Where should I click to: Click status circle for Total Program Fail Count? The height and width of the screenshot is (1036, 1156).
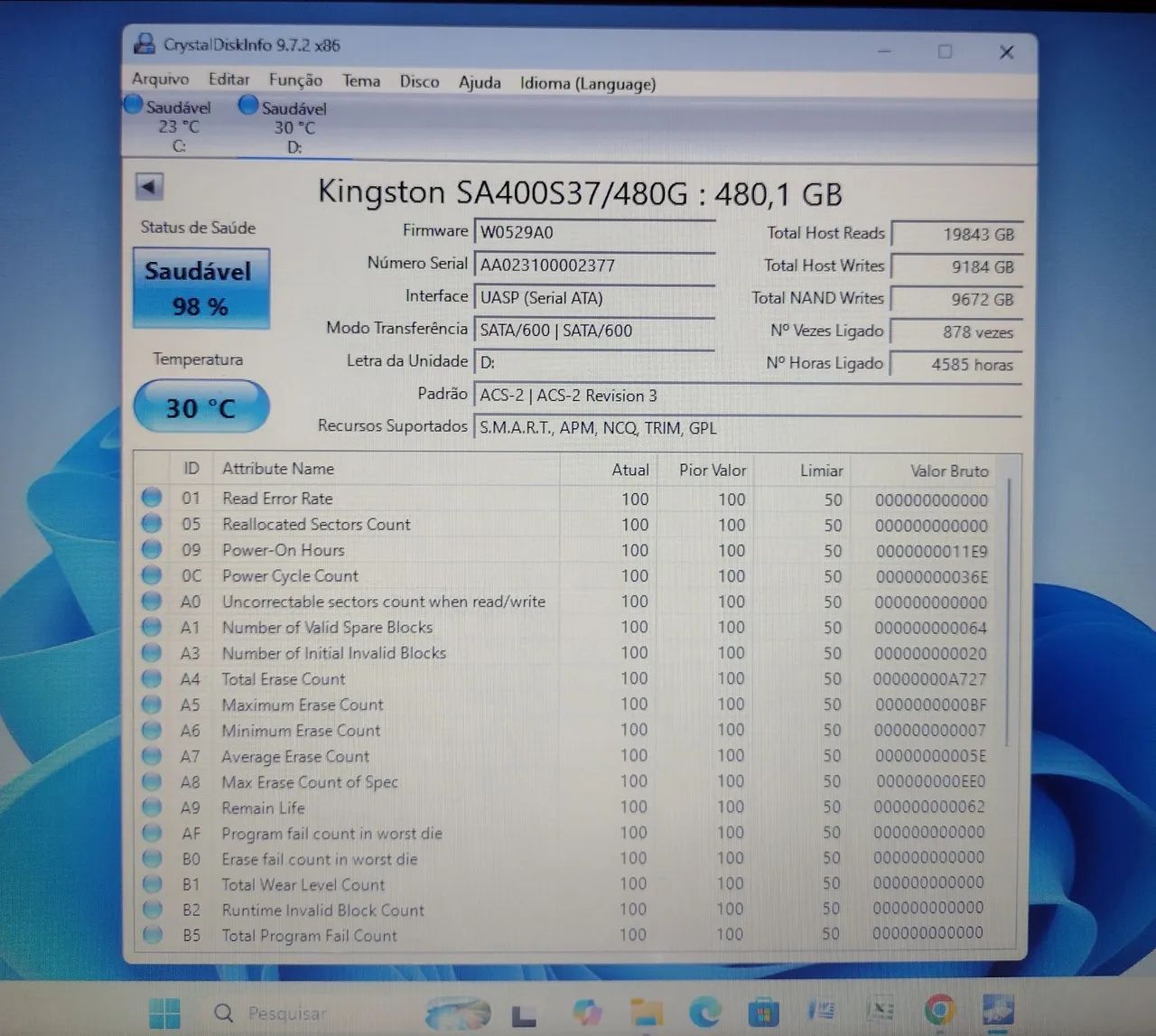coord(153,935)
